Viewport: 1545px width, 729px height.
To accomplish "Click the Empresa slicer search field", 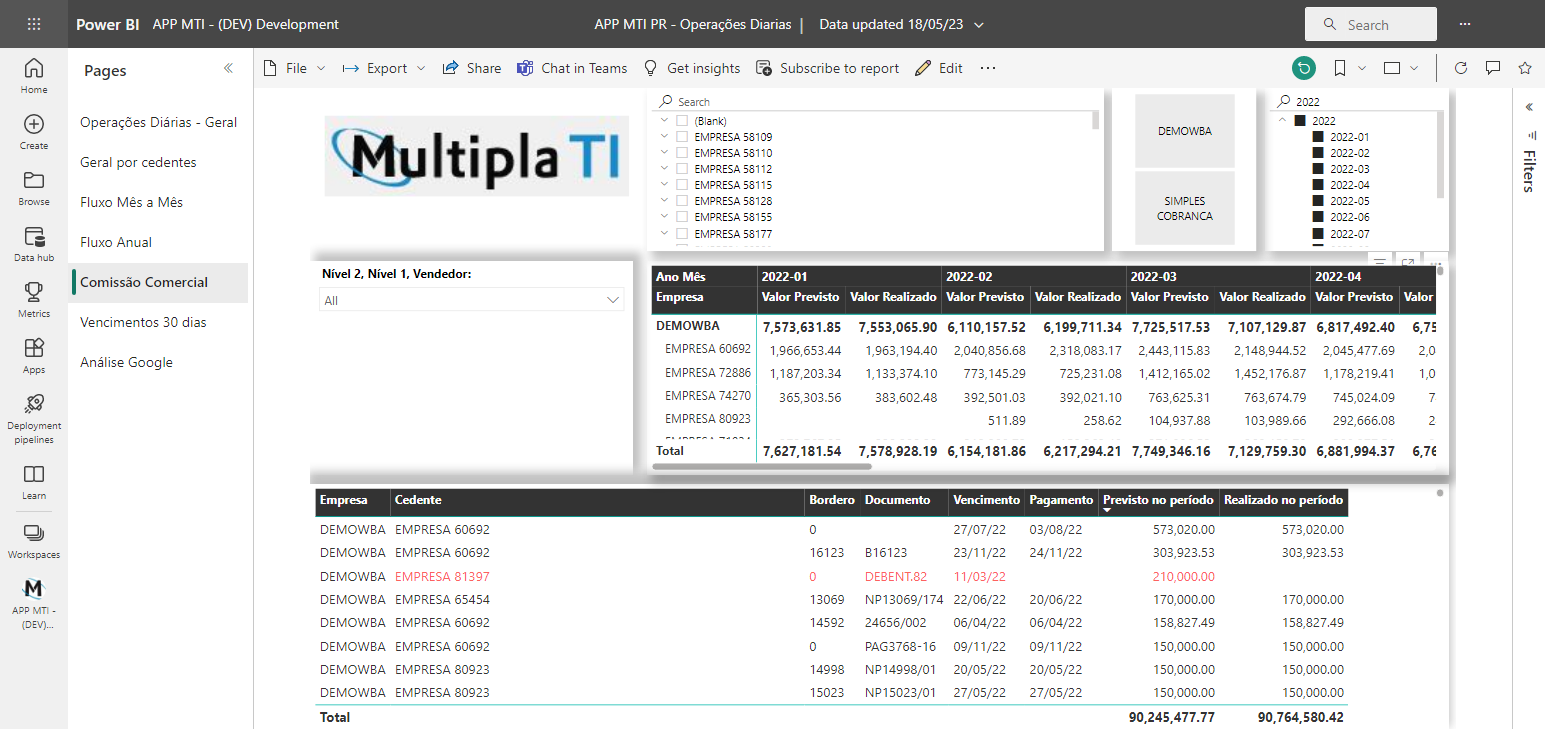I will point(877,102).
